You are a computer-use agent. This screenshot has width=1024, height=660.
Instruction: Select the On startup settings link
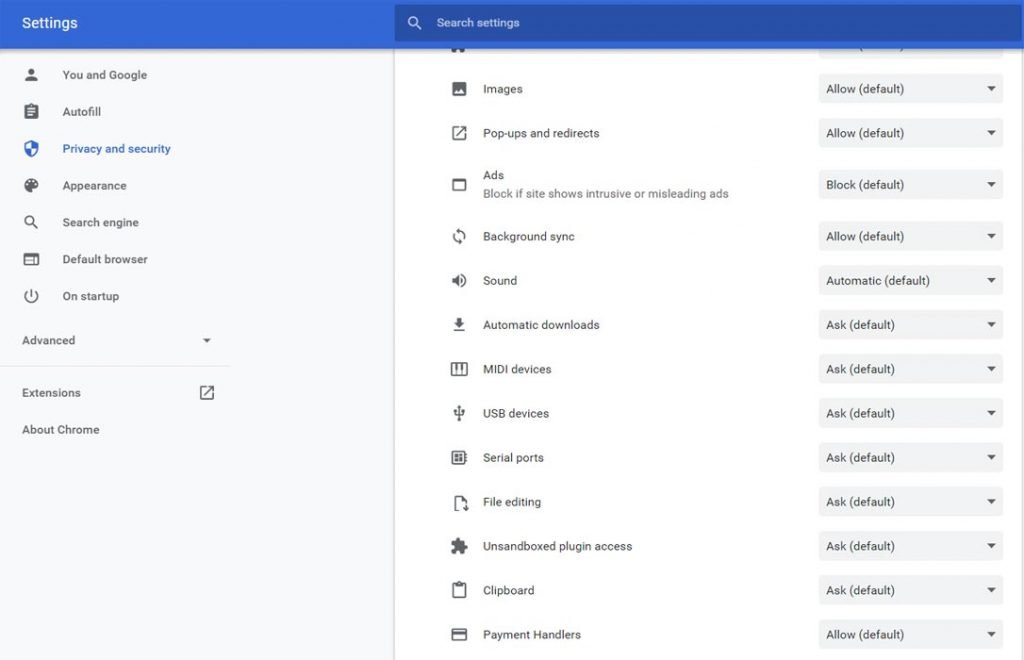[x=90, y=297]
